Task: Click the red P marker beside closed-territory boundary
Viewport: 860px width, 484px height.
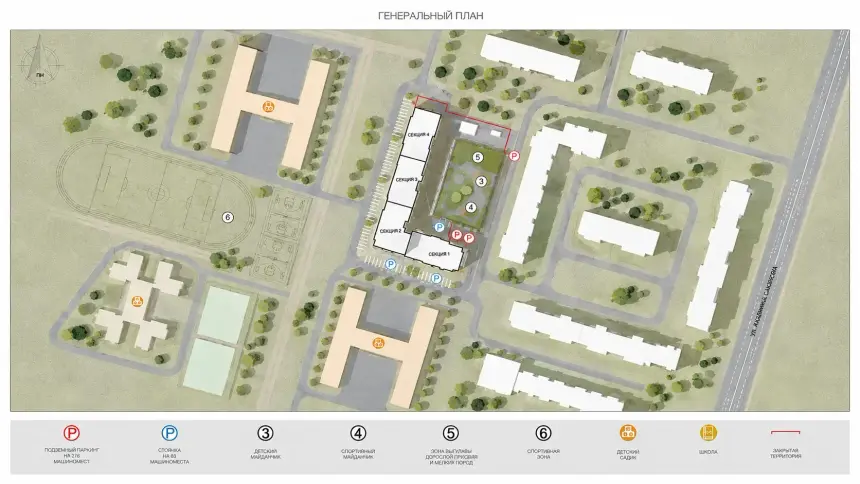Action: pyautogui.click(x=514, y=156)
